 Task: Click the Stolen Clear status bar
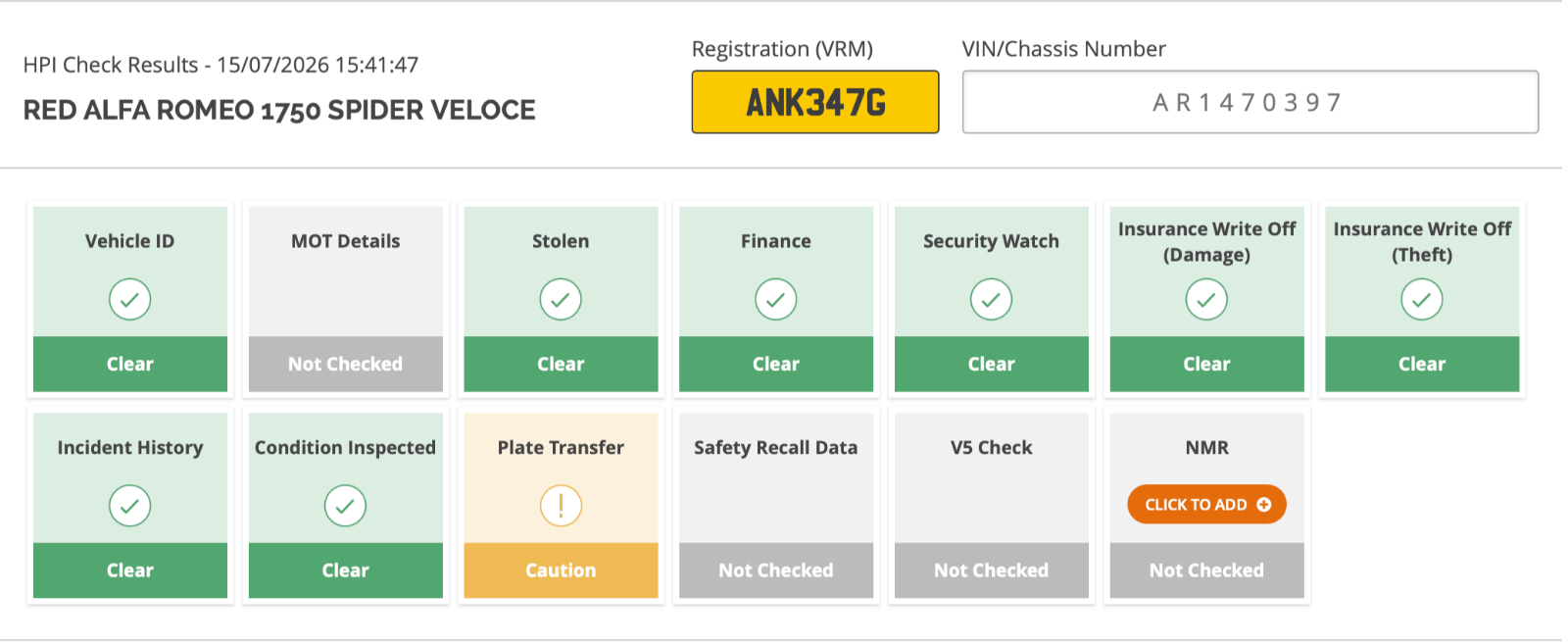pyautogui.click(x=561, y=365)
